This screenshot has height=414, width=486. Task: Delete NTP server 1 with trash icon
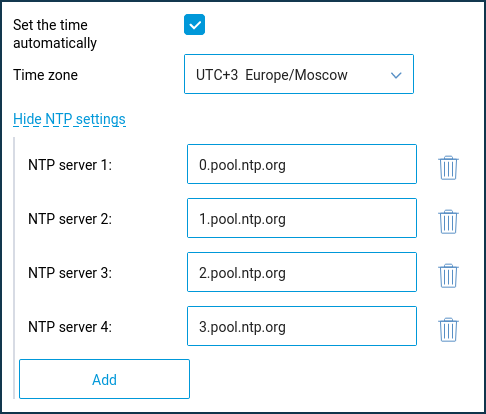click(448, 168)
